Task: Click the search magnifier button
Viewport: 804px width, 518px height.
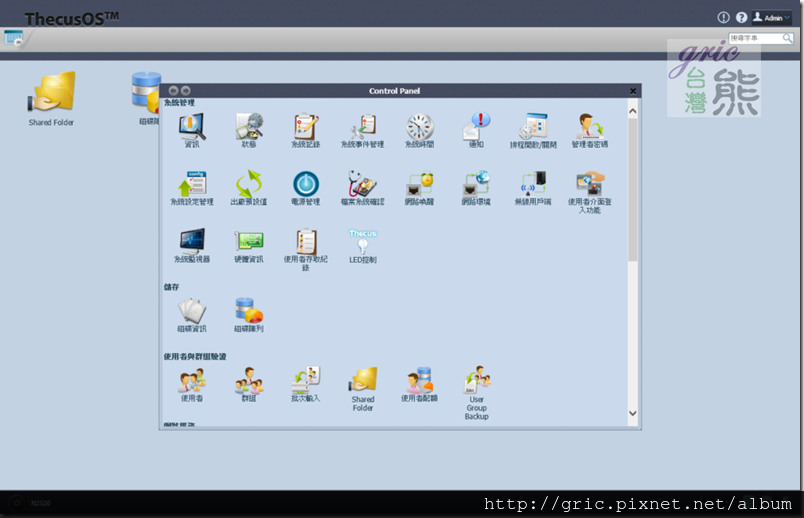Action: pyautogui.click(x=787, y=38)
